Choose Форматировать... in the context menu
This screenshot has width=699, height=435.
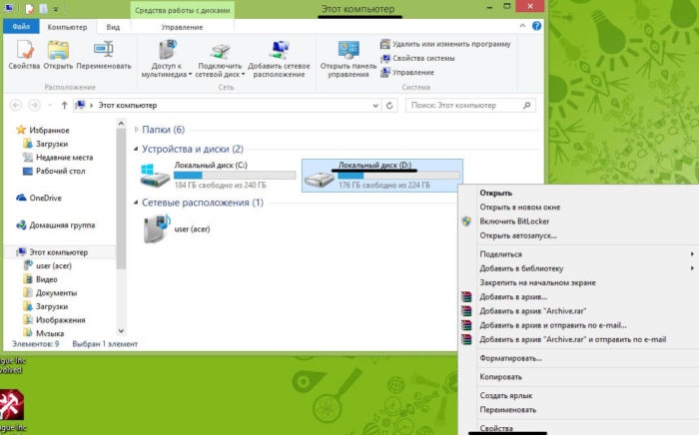(x=510, y=358)
